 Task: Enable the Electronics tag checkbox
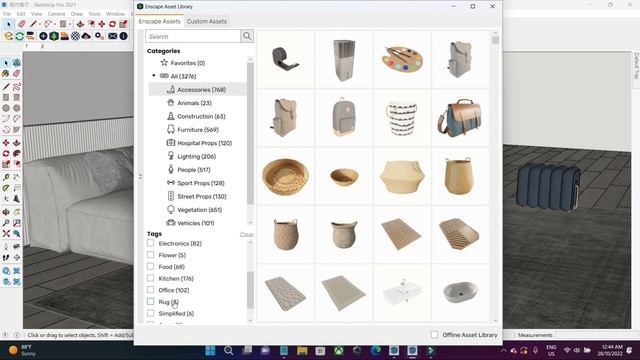click(x=151, y=243)
